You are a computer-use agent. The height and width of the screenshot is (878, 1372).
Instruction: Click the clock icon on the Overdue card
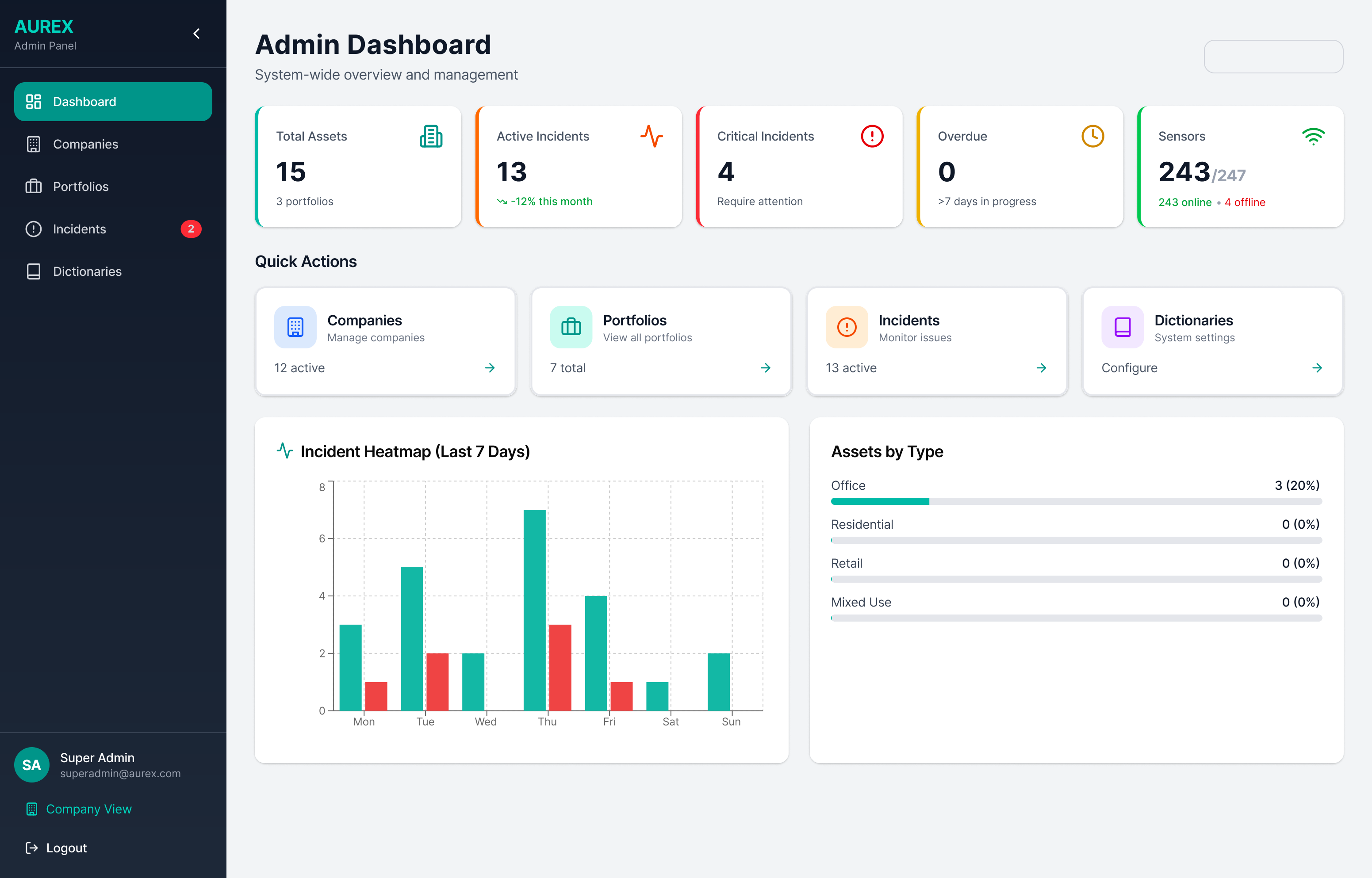point(1092,136)
